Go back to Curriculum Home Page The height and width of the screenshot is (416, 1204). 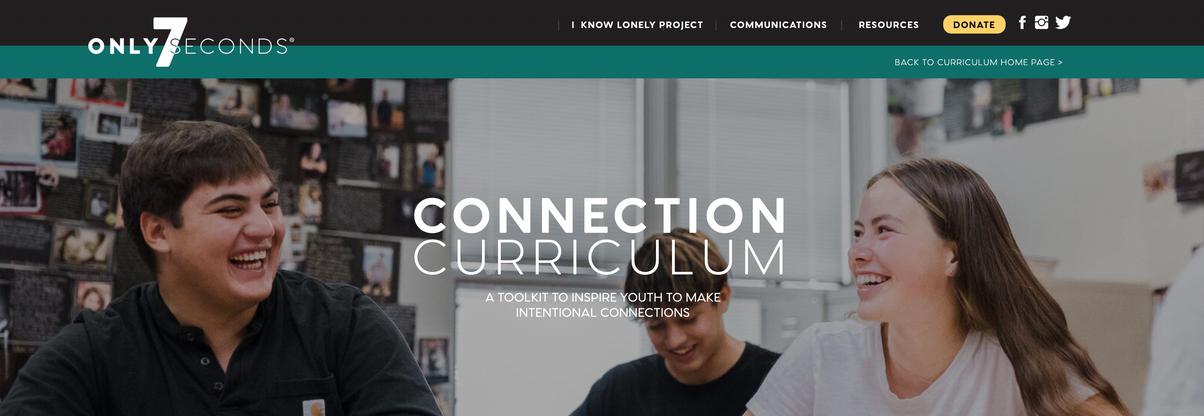pos(978,62)
